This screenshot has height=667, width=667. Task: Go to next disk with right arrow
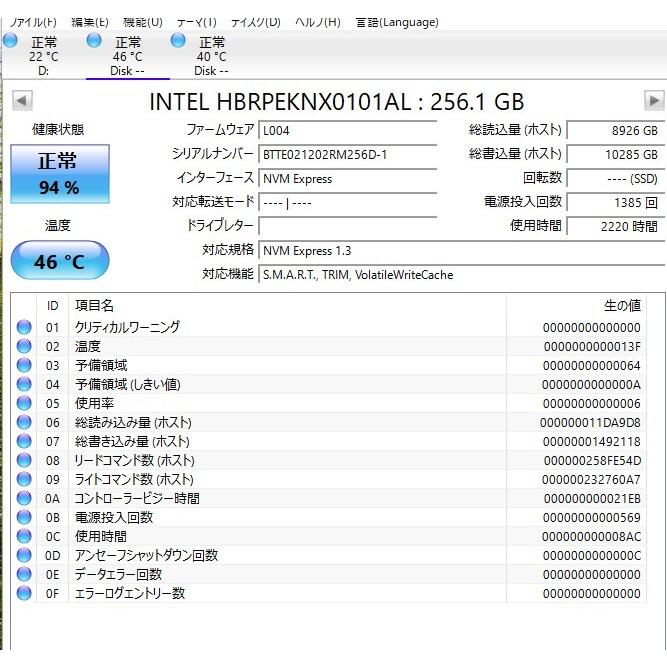[x=654, y=101]
